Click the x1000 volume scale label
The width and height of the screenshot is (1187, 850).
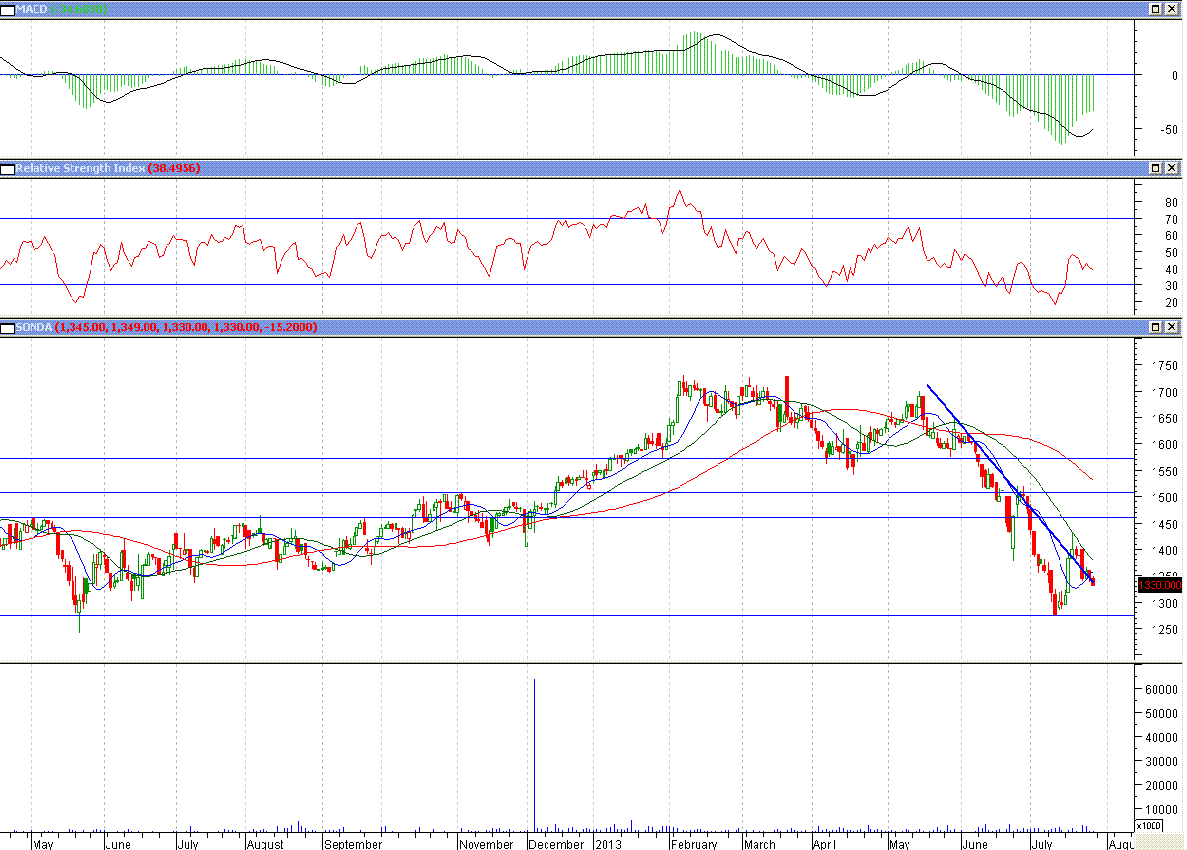point(1149,826)
